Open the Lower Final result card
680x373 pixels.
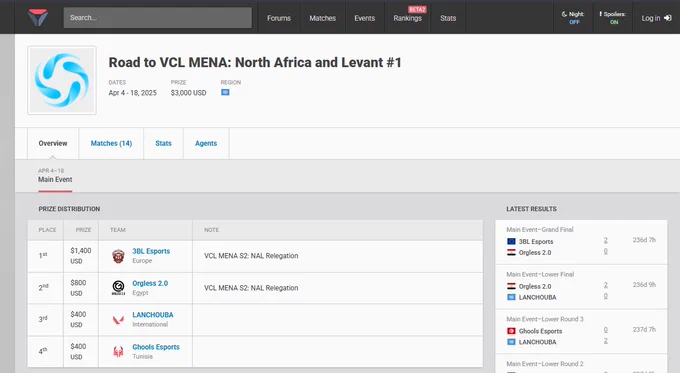point(581,287)
